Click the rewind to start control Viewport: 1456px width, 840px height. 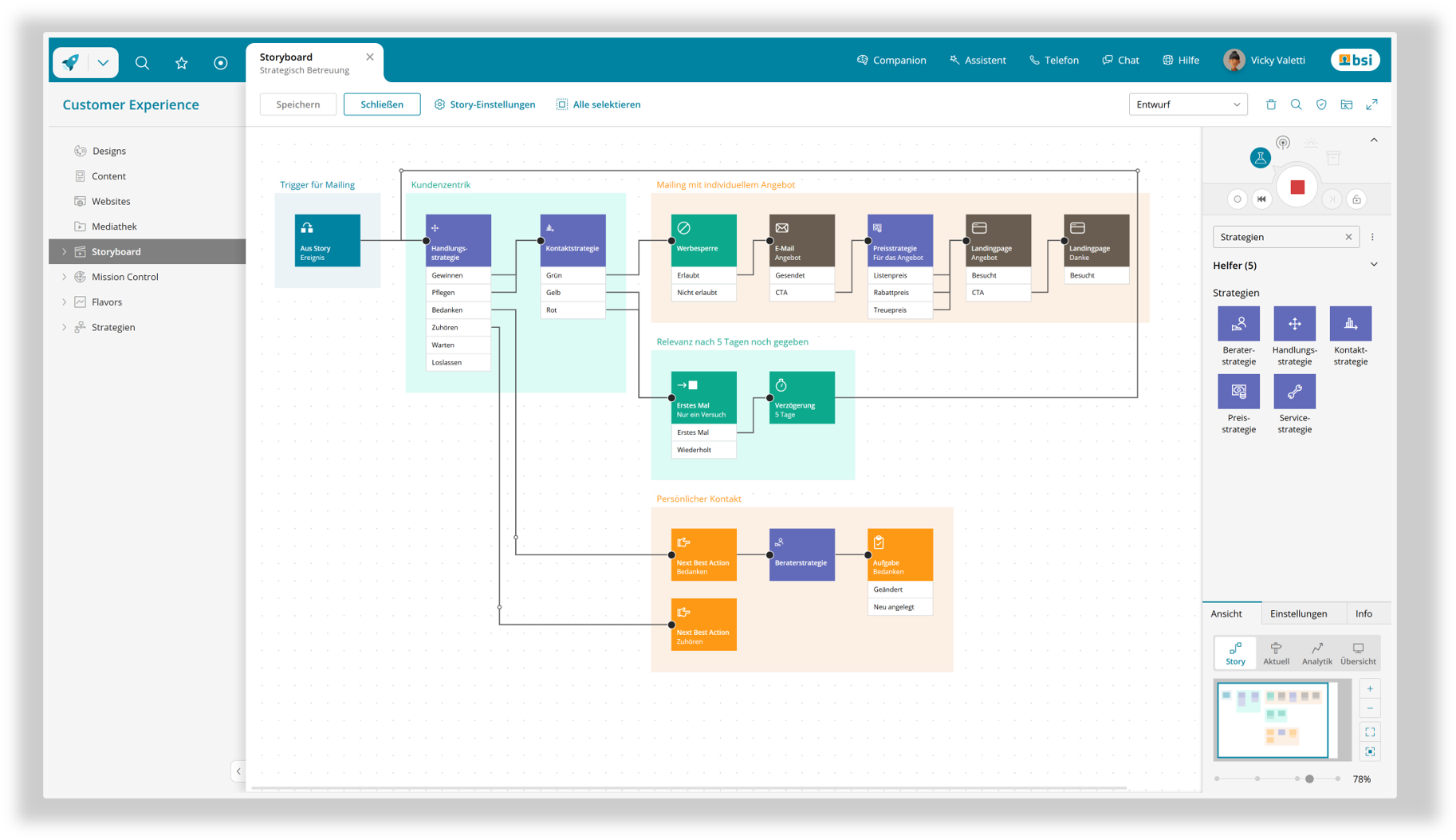tap(1261, 199)
